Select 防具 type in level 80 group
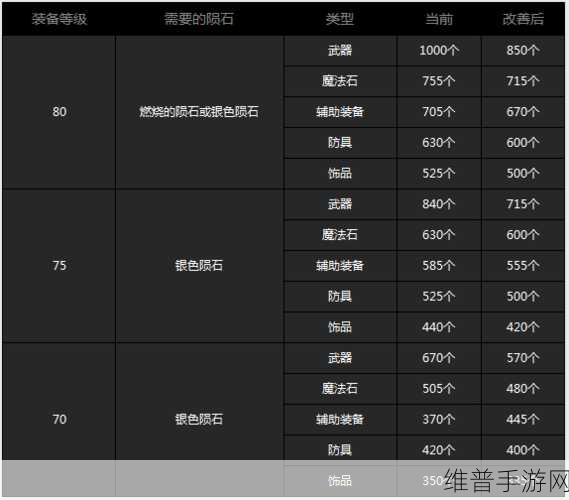The image size is (569, 500). (x=340, y=142)
